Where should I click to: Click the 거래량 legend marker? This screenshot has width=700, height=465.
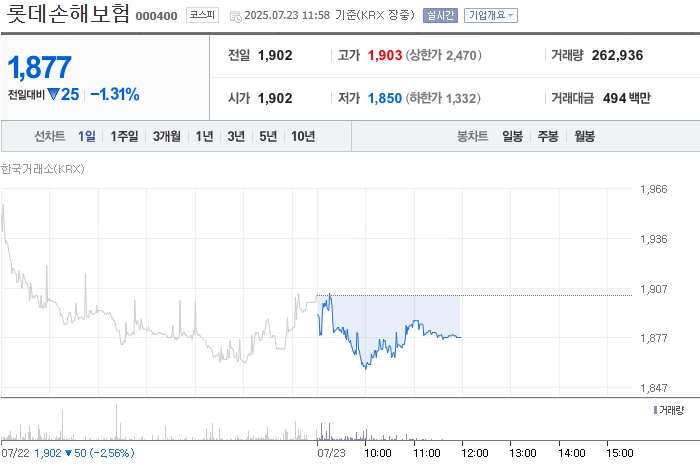tap(655, 410)
